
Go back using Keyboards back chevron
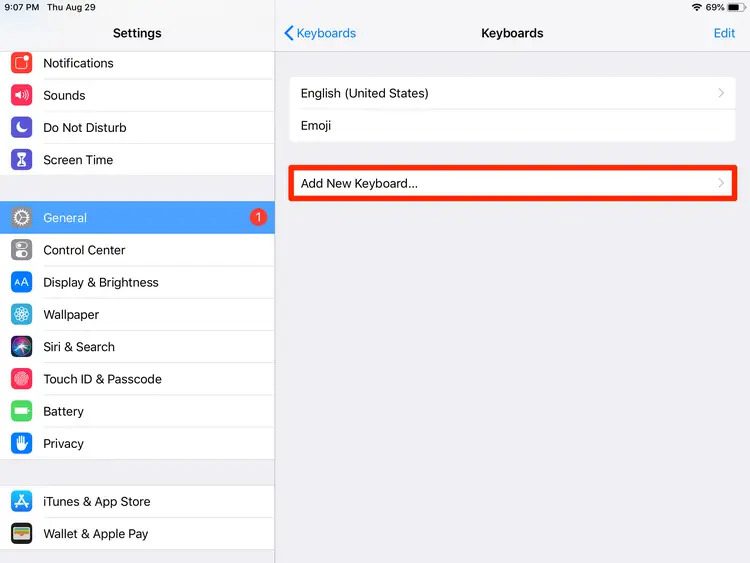click(x=289, y=33)
